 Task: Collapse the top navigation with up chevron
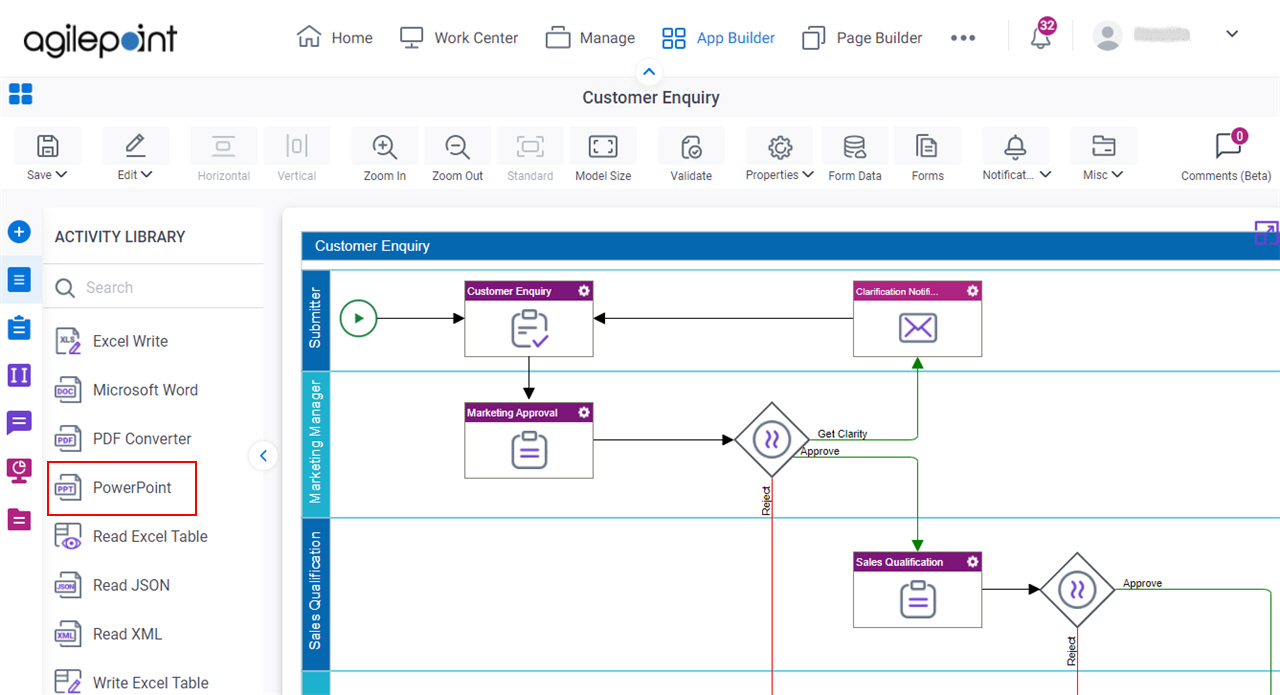[649, 72]
